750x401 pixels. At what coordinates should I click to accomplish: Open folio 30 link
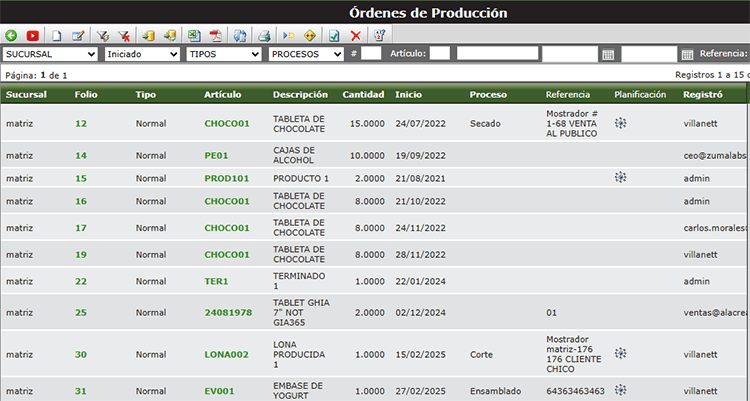(x=81, y=355)
